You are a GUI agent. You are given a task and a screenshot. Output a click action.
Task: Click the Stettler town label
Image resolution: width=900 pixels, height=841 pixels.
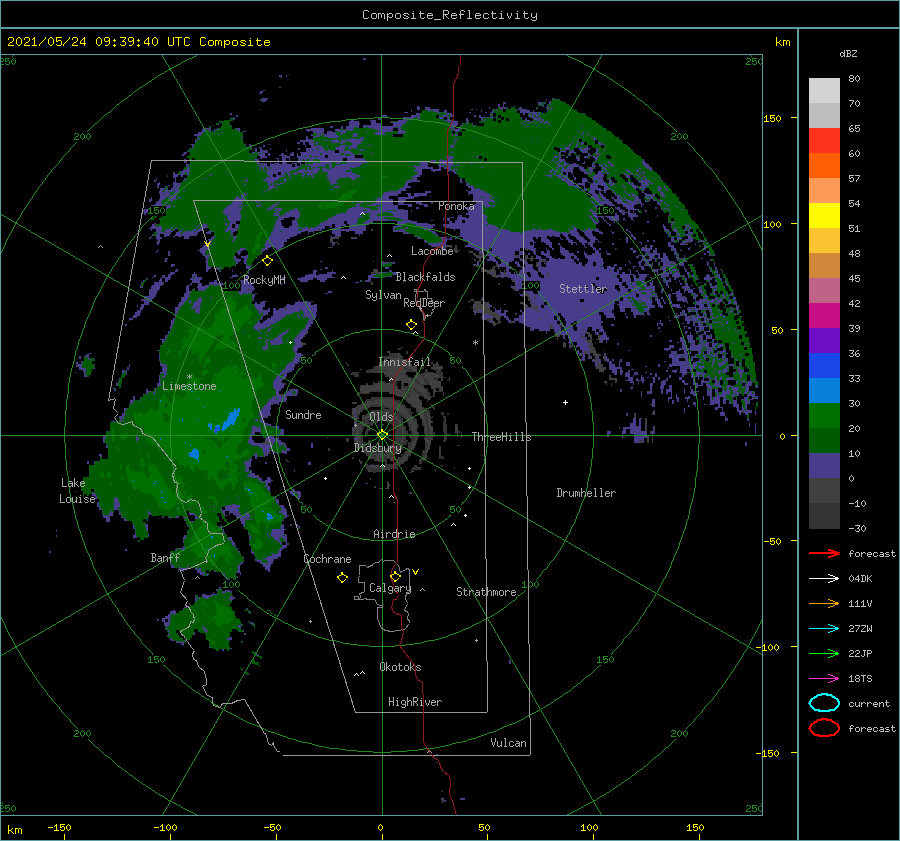pyautogui.click(x=583, y=289)
